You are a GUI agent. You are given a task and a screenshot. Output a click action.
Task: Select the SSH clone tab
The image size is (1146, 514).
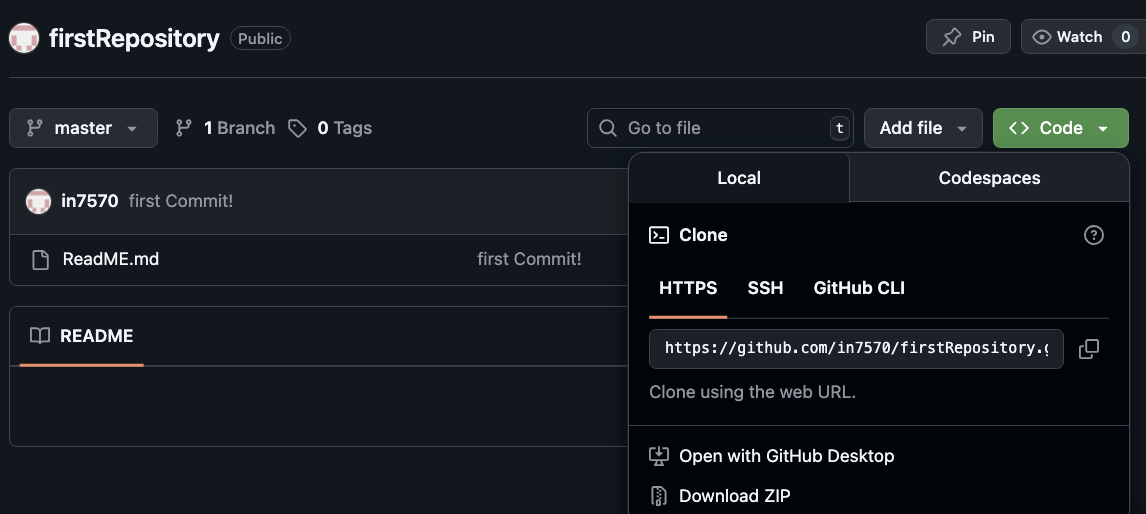click(x=765, y=288)
